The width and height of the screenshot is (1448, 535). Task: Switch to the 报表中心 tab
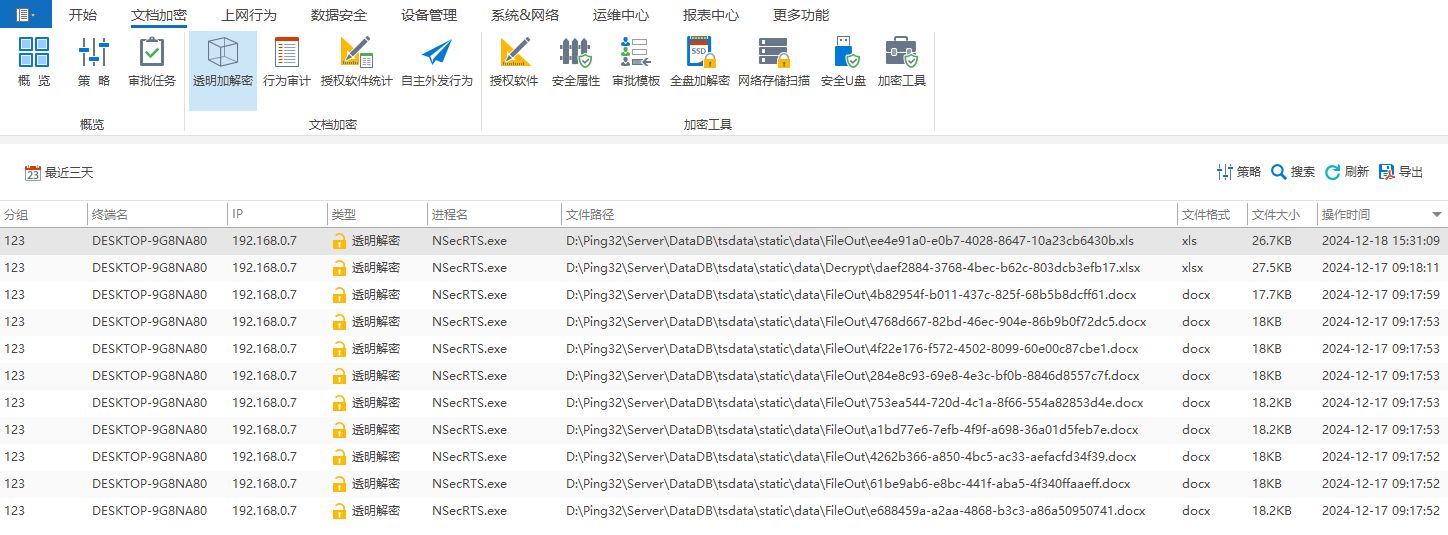(711, 15)
